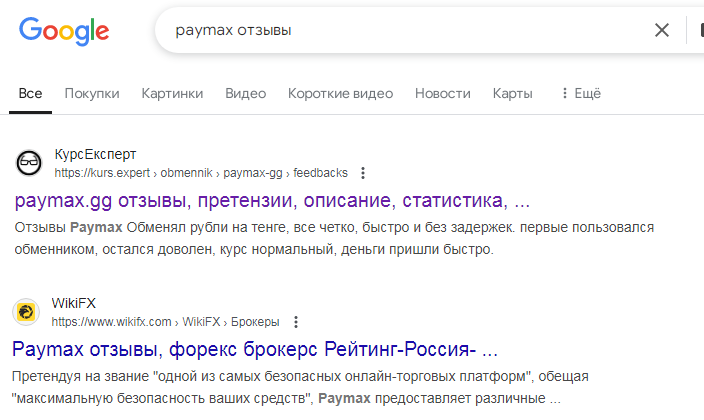Click the Google logo

(64, 31)
